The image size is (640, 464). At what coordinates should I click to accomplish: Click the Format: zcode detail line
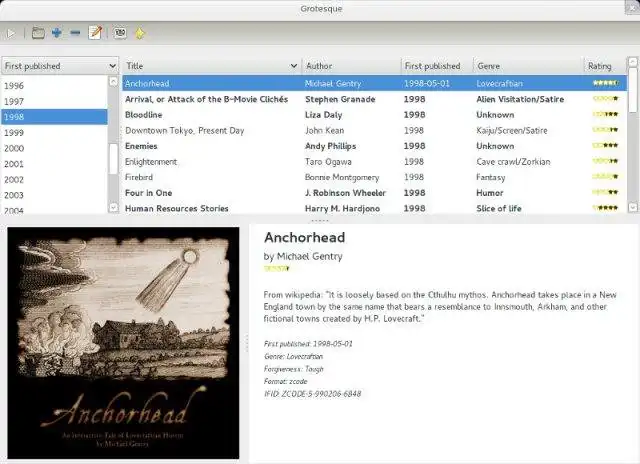285,382
